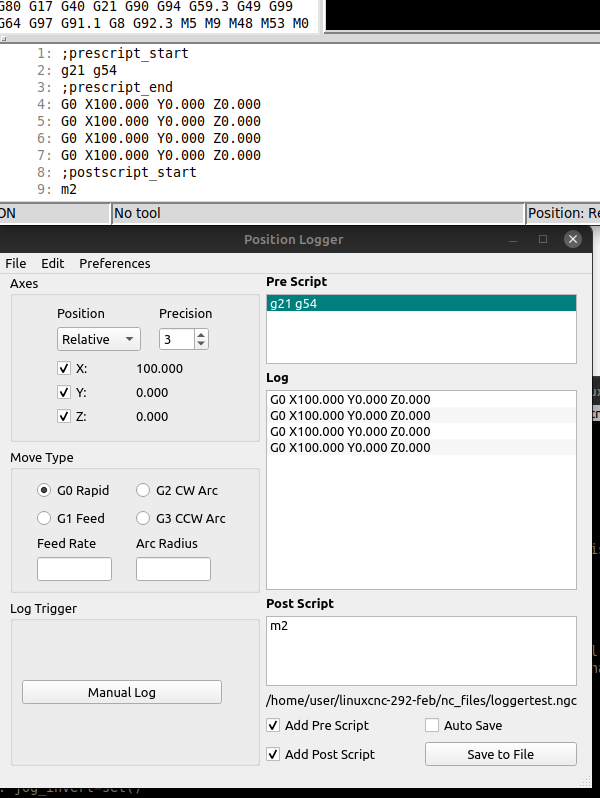The height and width of the screenshot is (798, 600).
Task: Click the No tool status field
Action: point(318,213)
